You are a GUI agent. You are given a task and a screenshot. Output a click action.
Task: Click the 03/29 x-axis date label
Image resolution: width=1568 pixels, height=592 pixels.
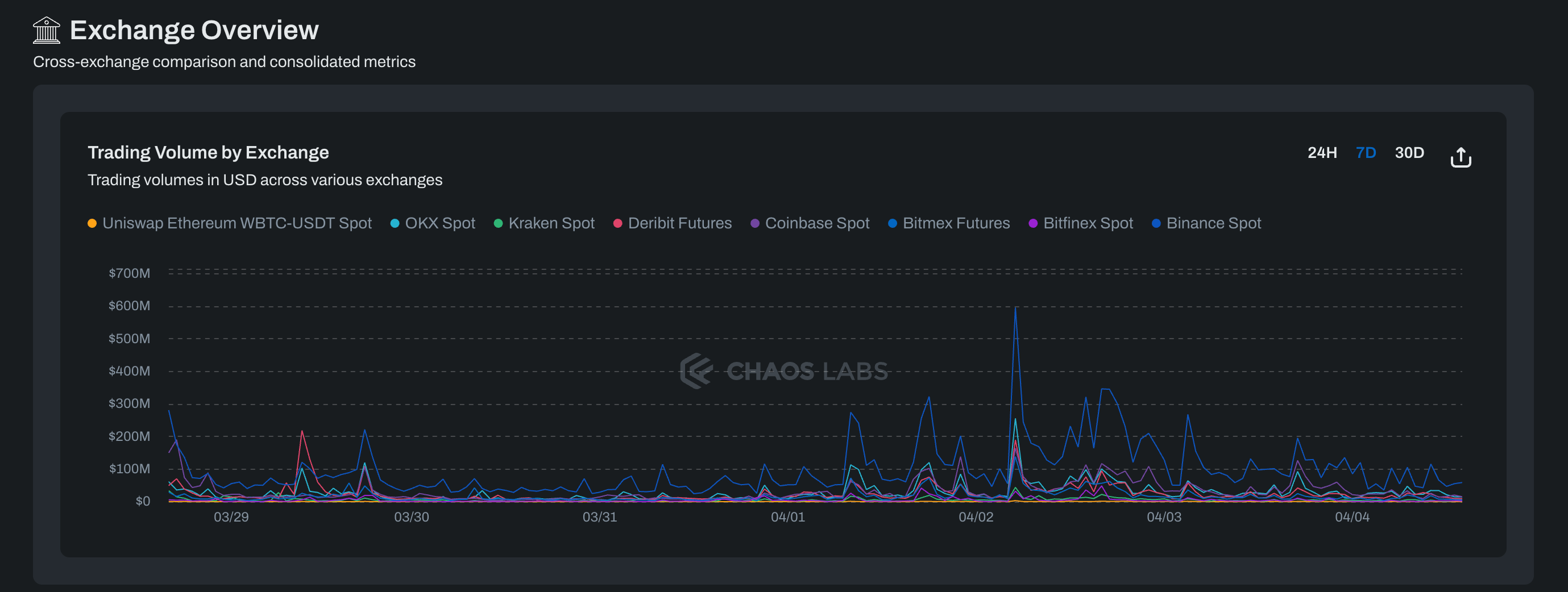click(x=231, y=517)
